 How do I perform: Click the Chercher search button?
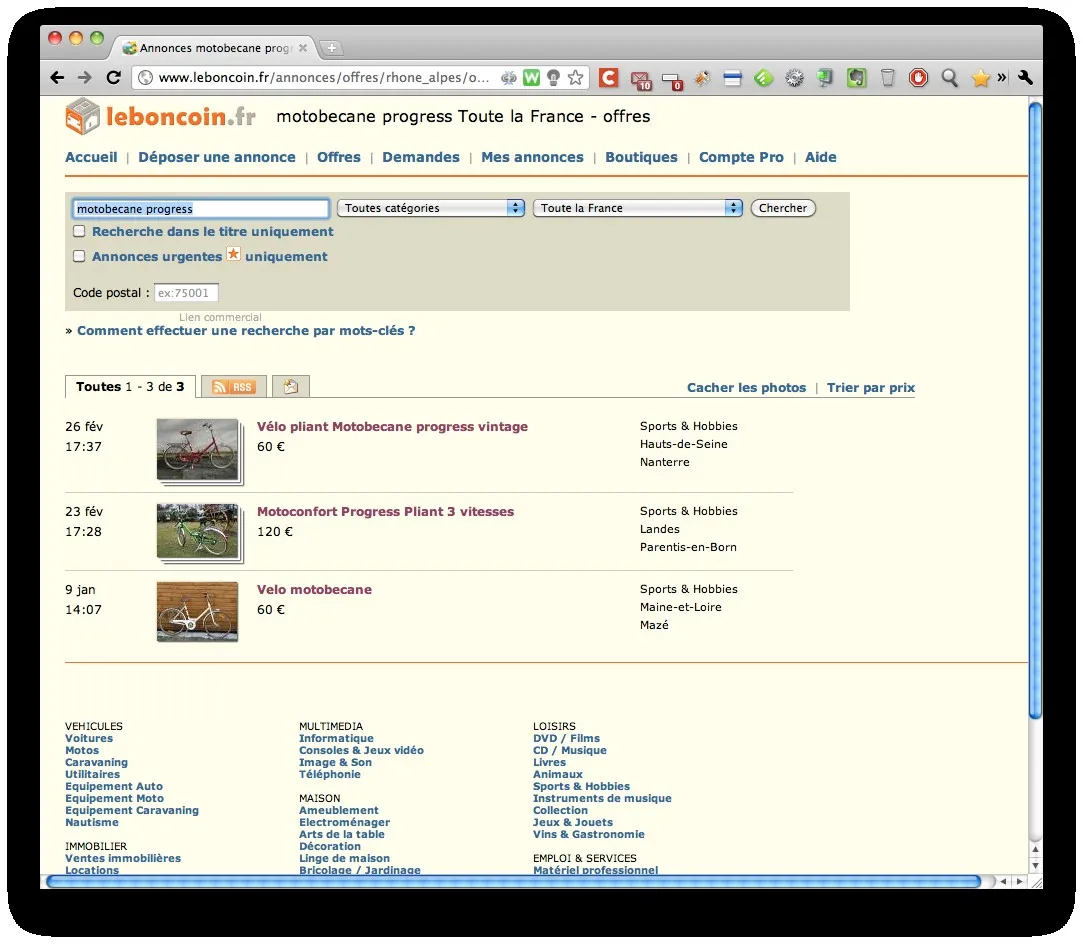783,208
